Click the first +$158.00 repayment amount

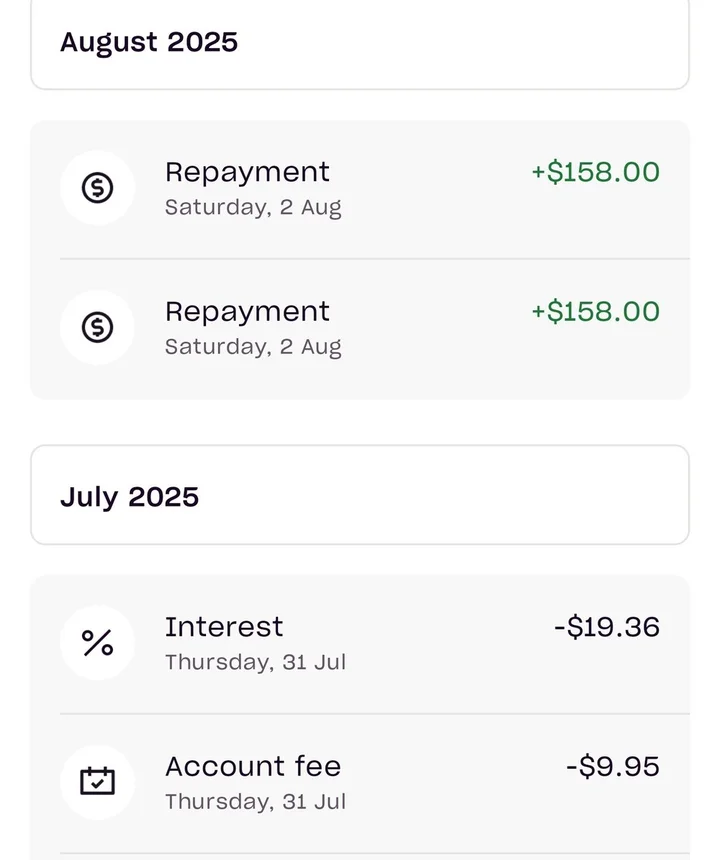click(596, 172)
